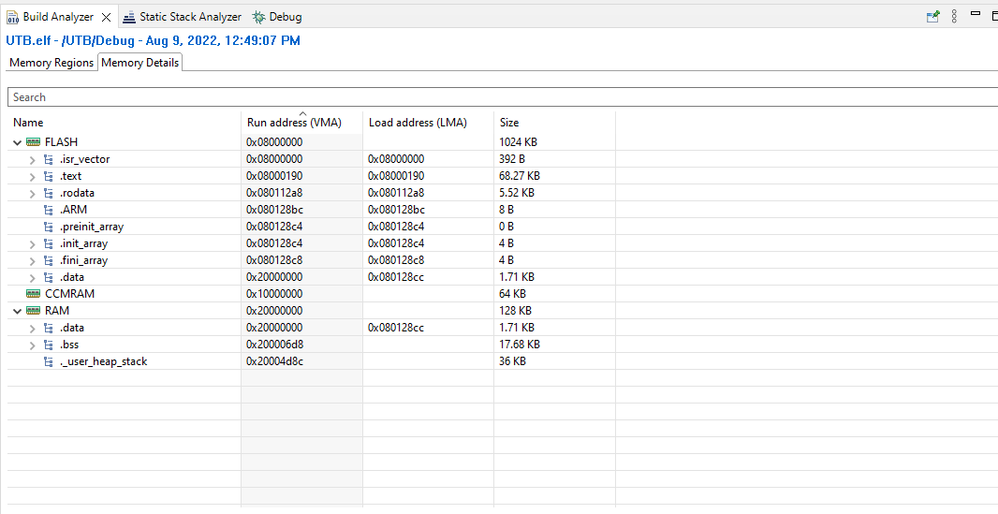Click the 1024 KB size value
Image resolution: width=998 pixels, height=514 pixels.
(x=518, y=142)
